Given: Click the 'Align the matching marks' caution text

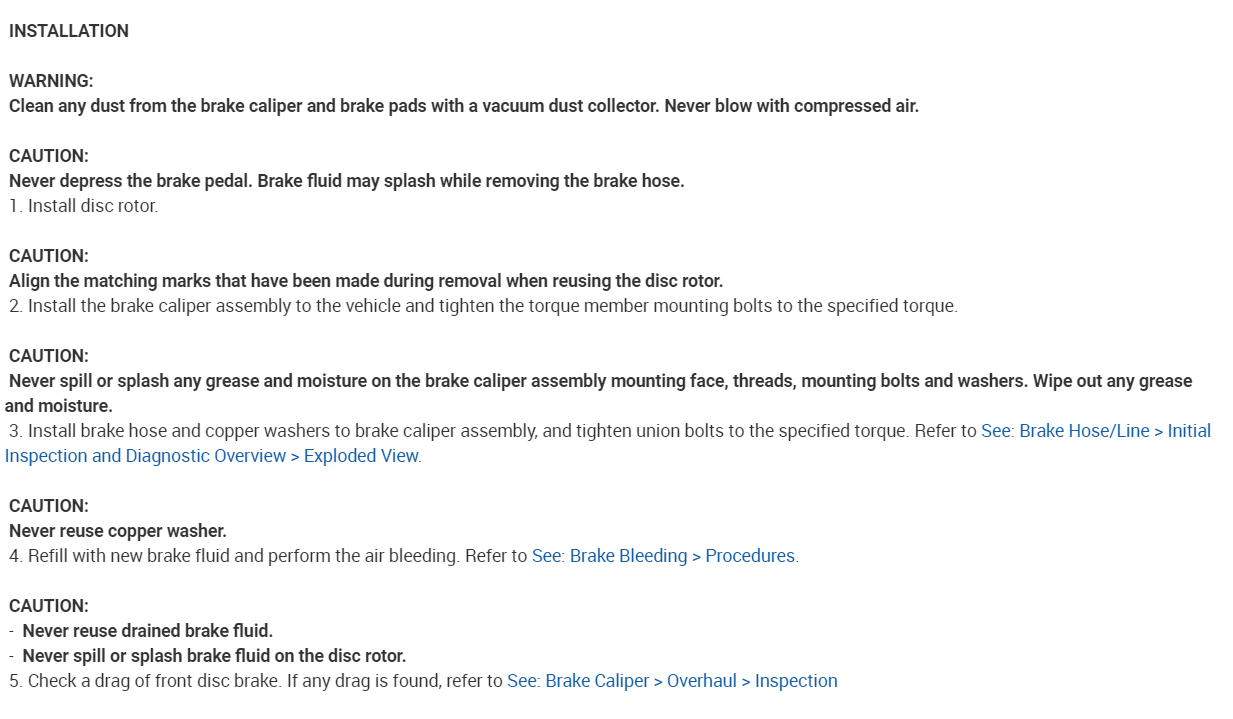Looking at the screenshot, I should pos(366,281).
